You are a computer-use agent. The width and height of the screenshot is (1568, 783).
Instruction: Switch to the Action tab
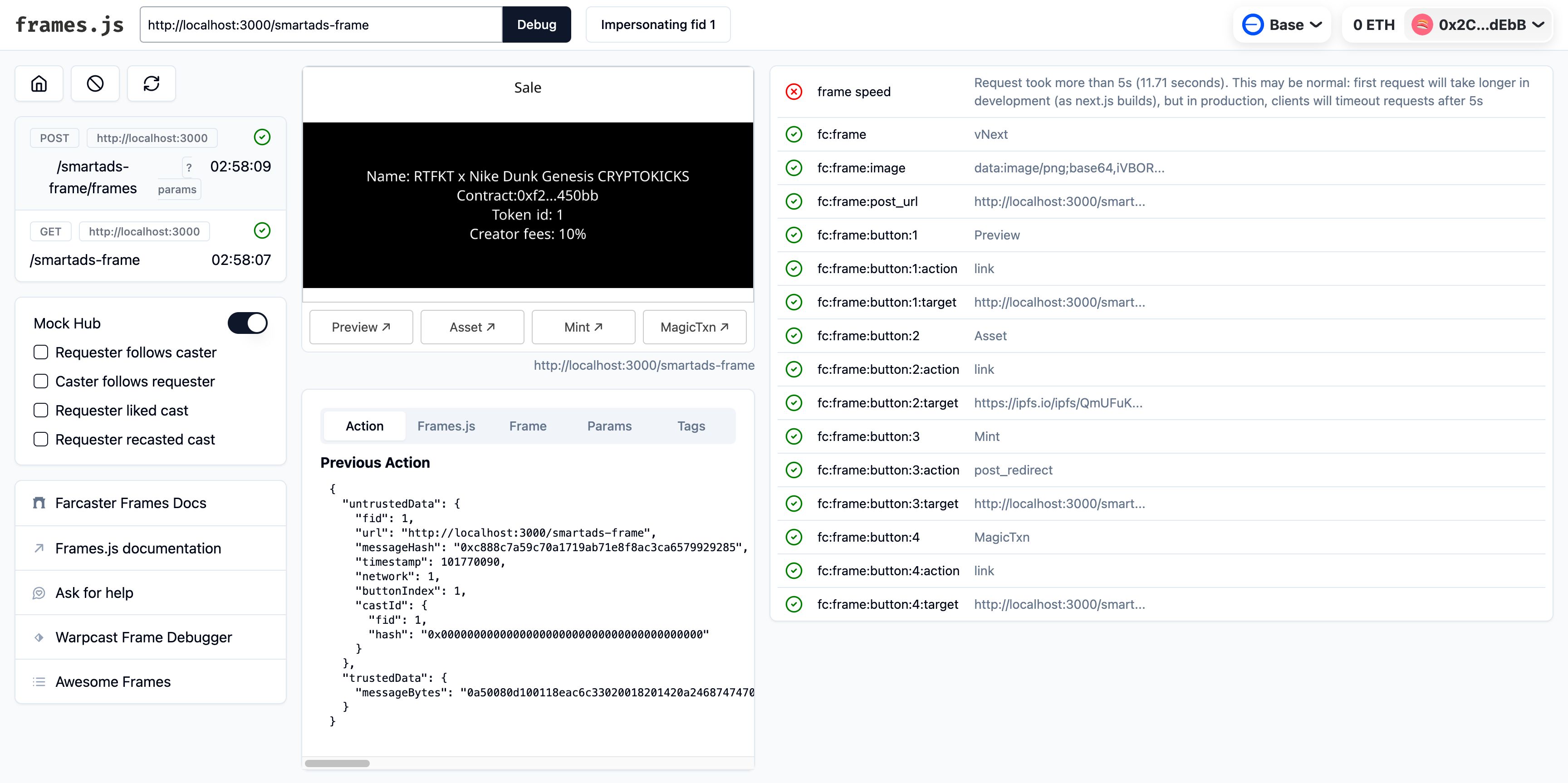click(x=365, y=426)
